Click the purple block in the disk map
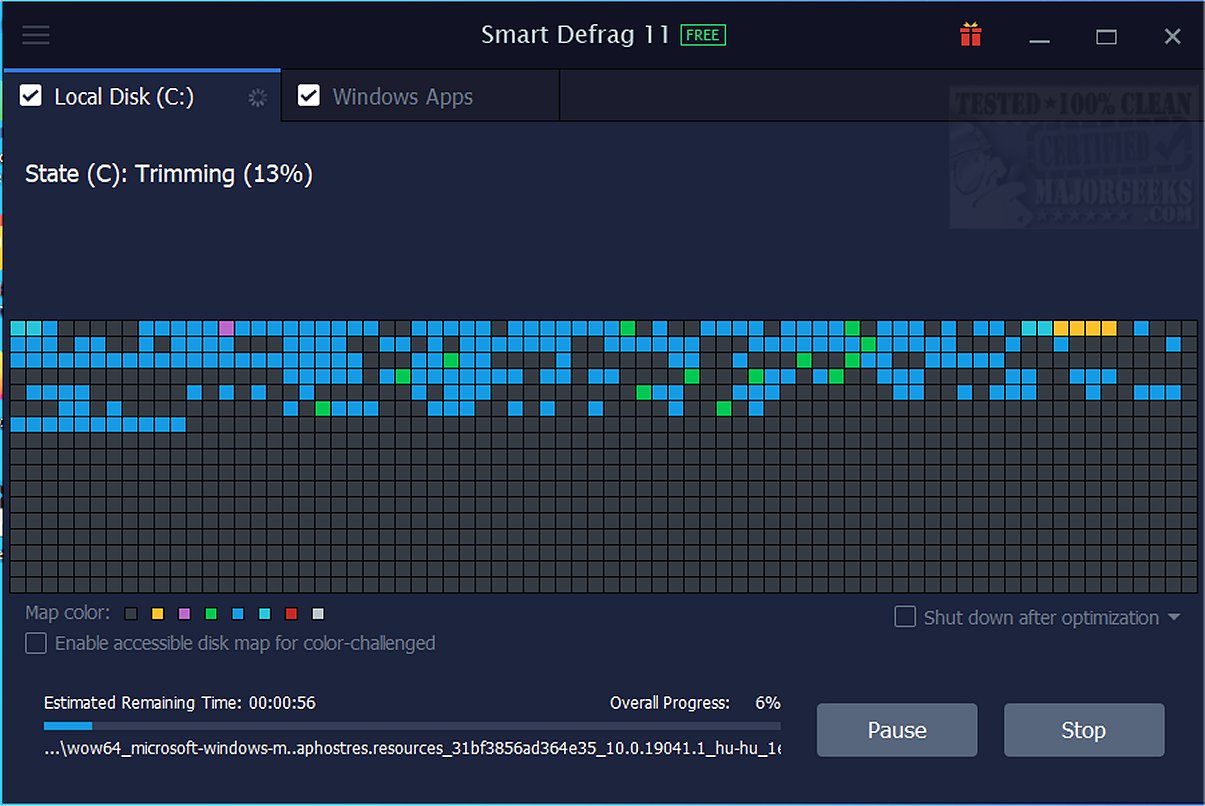This screenshot has height=806, width=1205. pos(226,328)
